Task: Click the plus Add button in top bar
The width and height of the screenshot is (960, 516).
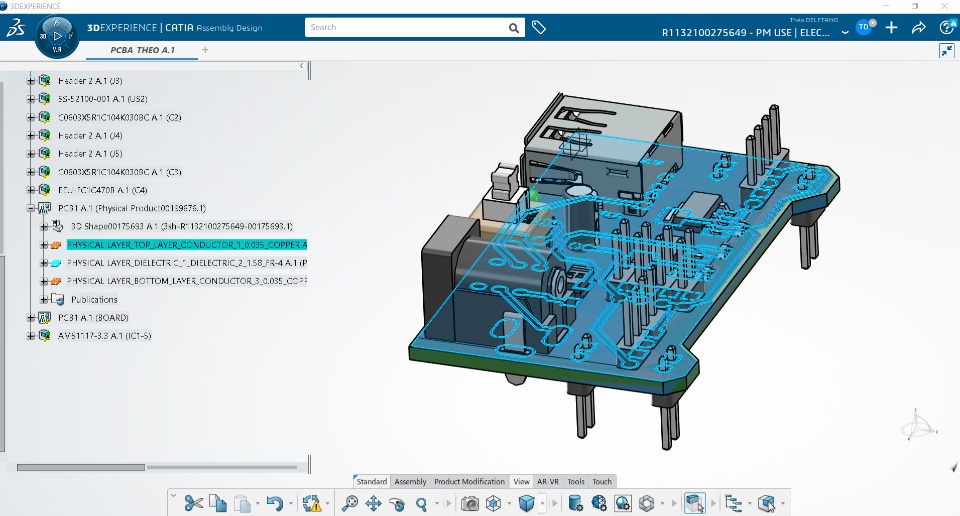Action: 891,28
